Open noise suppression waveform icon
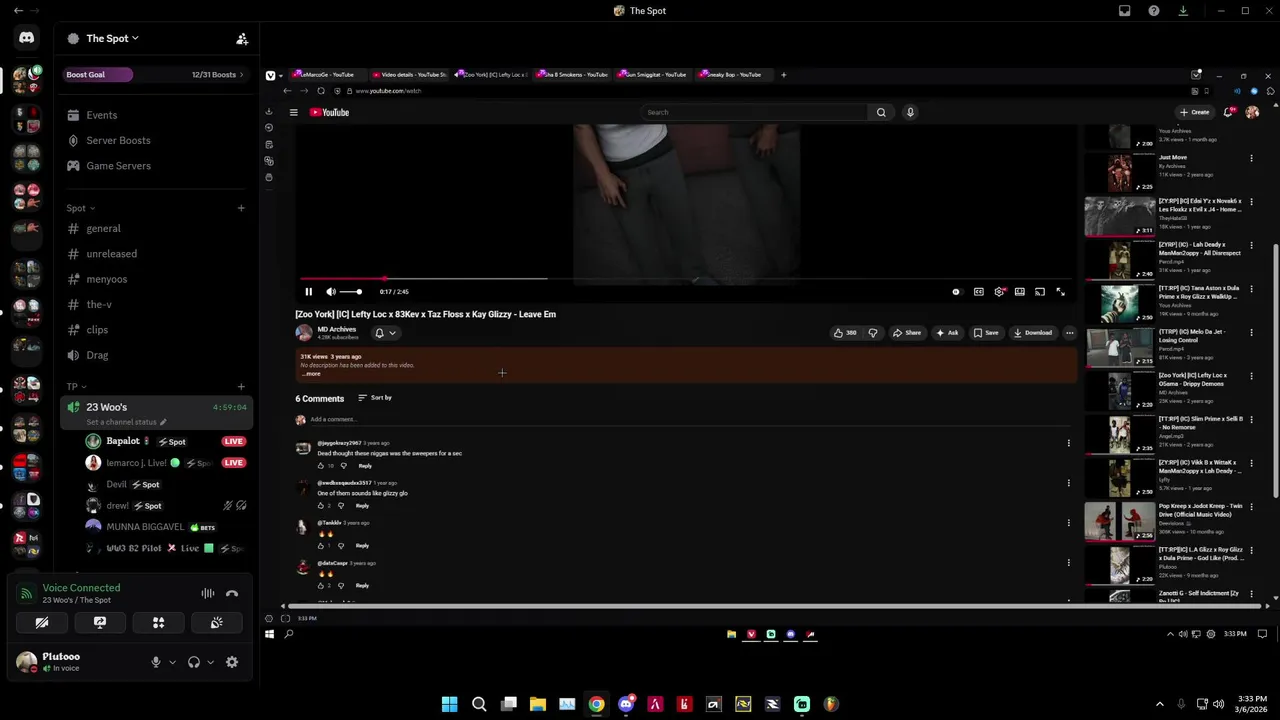The height and width of the screenshot is (720, 1280). (x=208, y=594)
